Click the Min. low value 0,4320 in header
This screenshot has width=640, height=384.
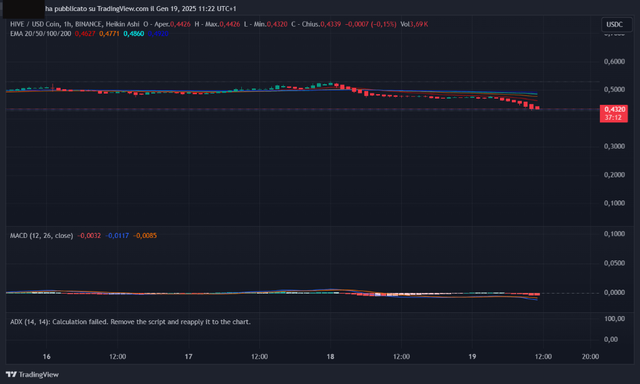pyautogui.click(x=277, y=24)
